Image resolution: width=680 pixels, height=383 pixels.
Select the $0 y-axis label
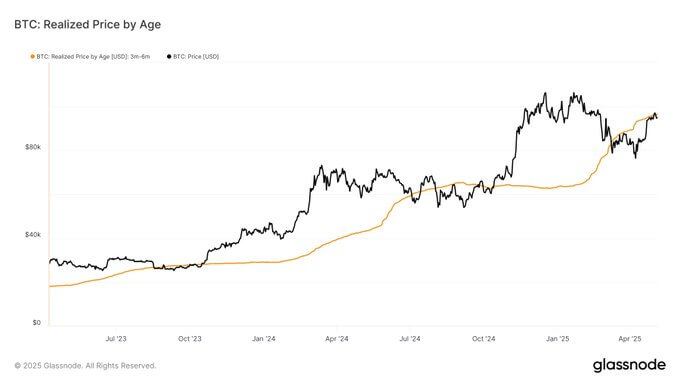36,322
